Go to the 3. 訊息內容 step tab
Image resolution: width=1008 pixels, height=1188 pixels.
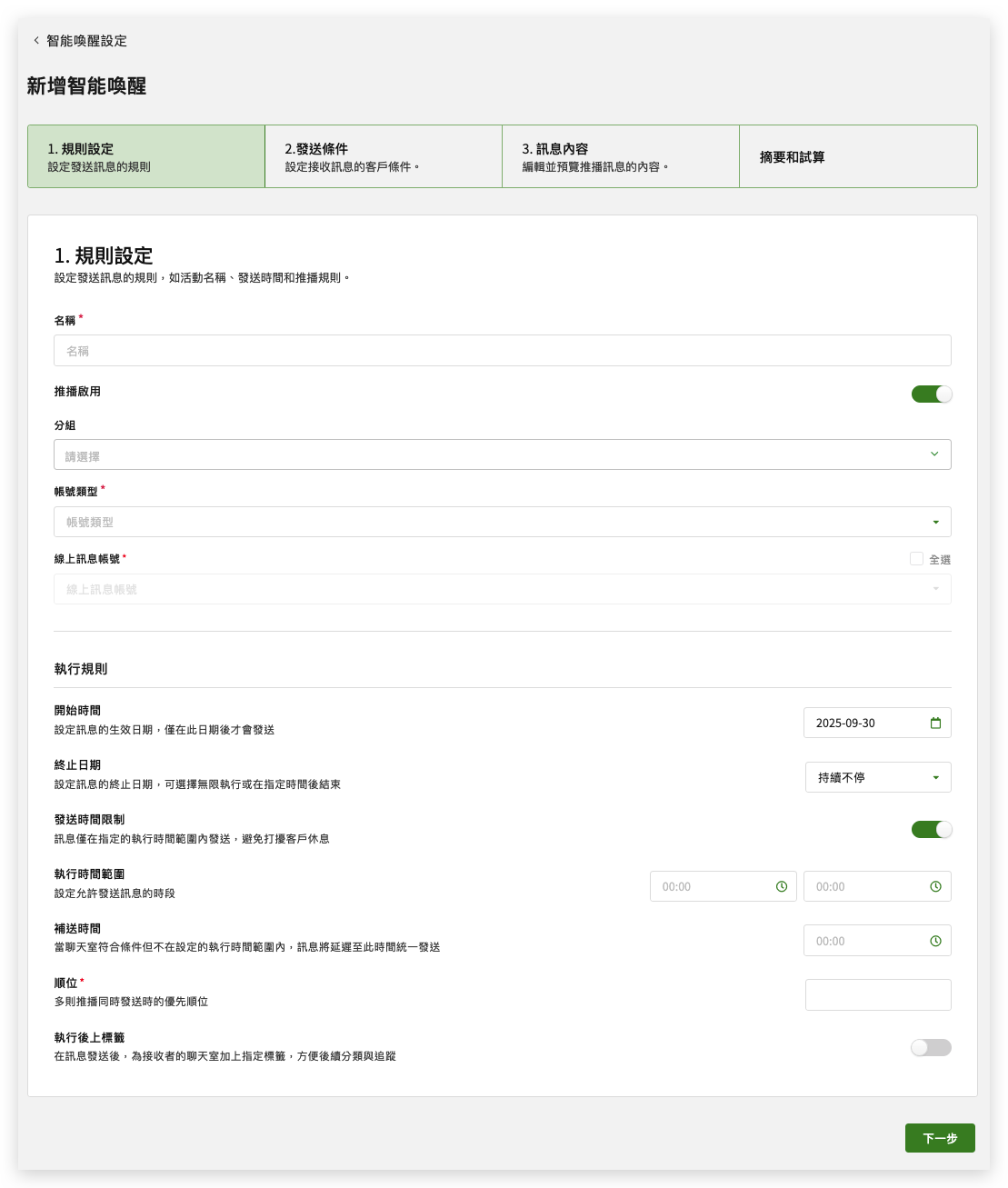coord(620,156)
